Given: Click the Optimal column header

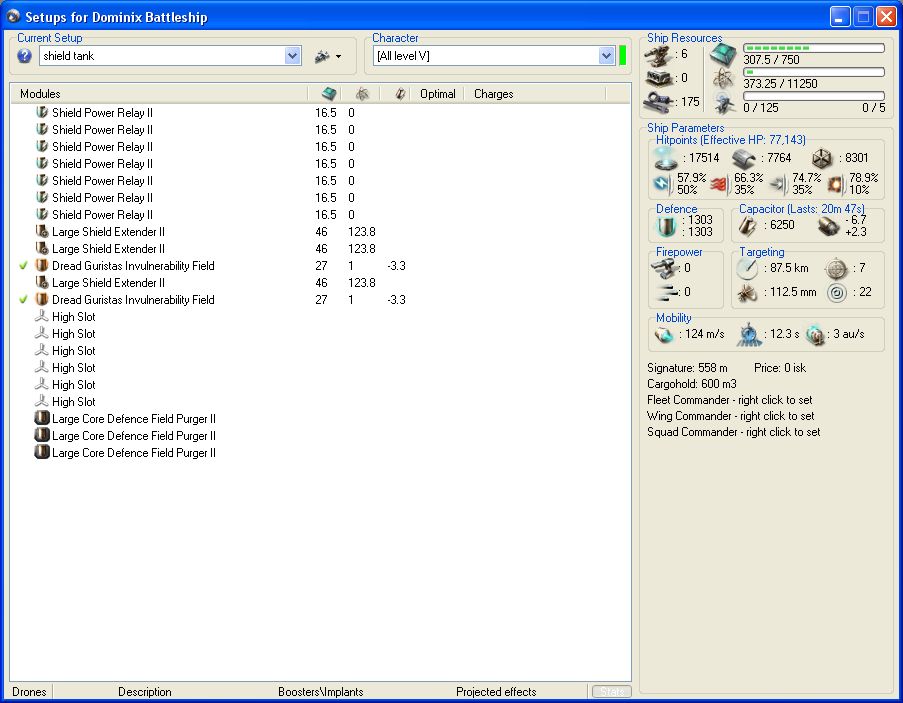Looking at the screenshot, I should pos(438,94).
